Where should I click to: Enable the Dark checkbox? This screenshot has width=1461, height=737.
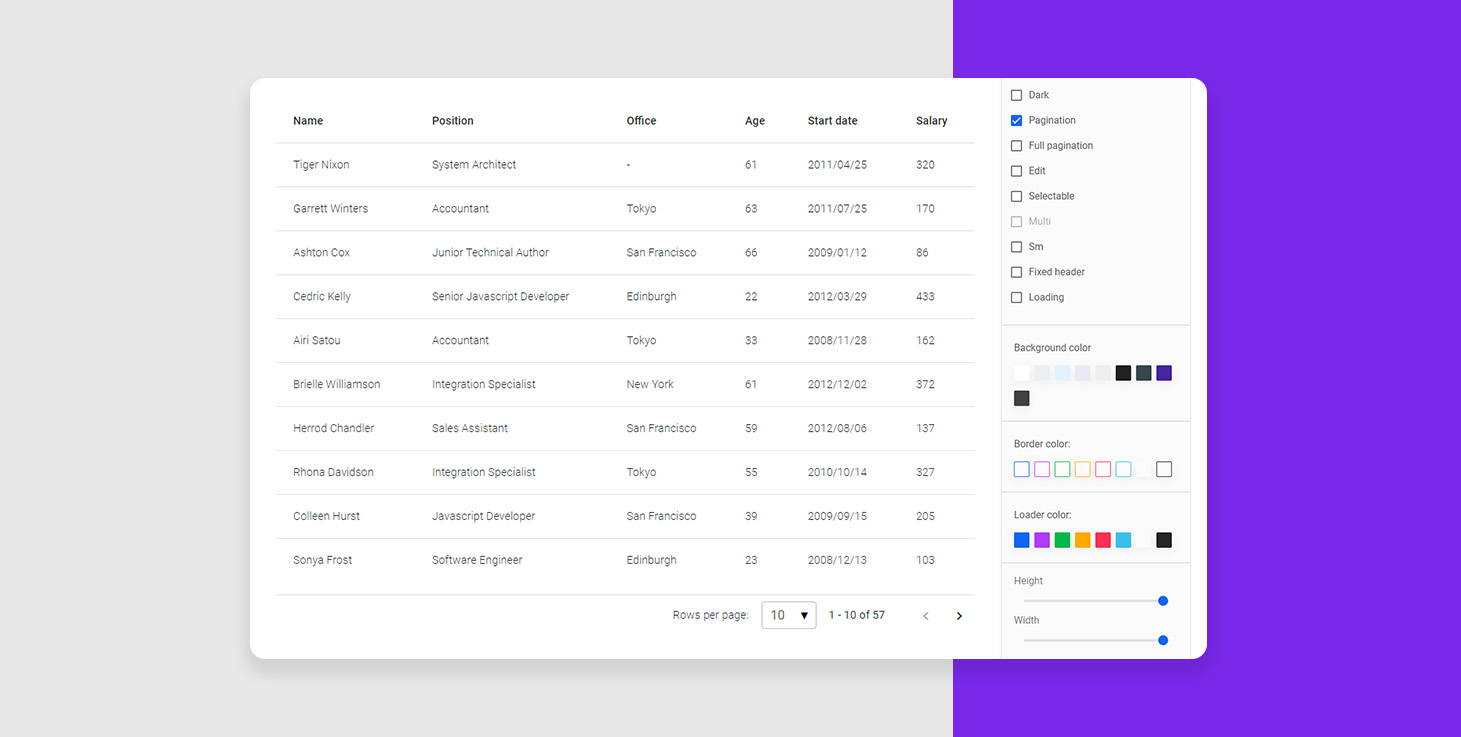click(x=1017, y=95)
